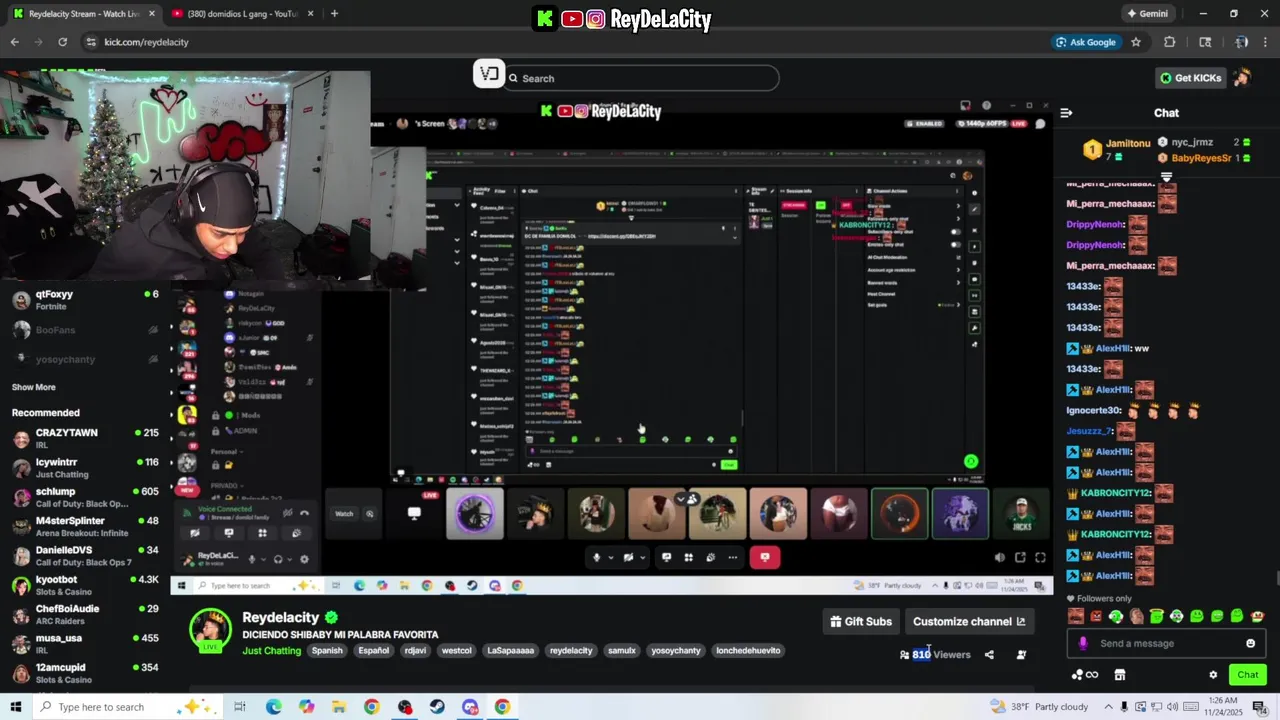1280x720 pixels.
Task: Click the KICKs balance infinity icon
Action: [x=1085, y=675]
